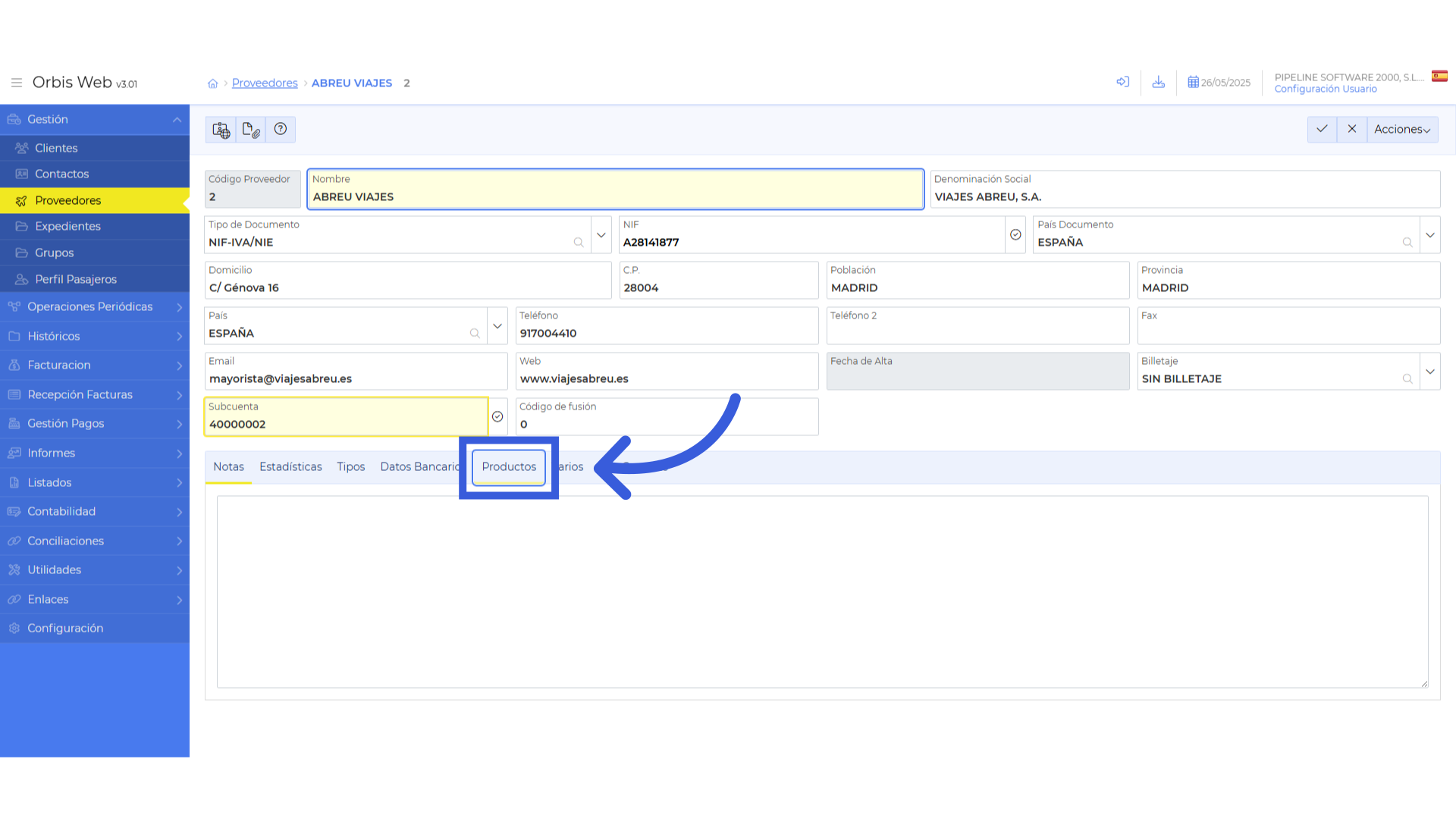1456x819 pixels.
Task: Open the calendar date 26/05/2025
Action: pyautogui.click(x=1219, y=83)
